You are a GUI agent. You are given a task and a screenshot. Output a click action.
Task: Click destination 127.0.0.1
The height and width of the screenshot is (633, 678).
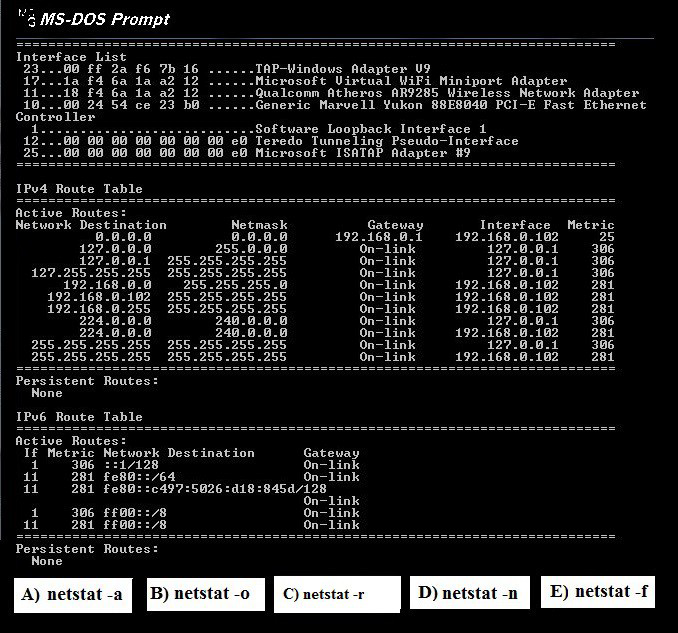115,261
